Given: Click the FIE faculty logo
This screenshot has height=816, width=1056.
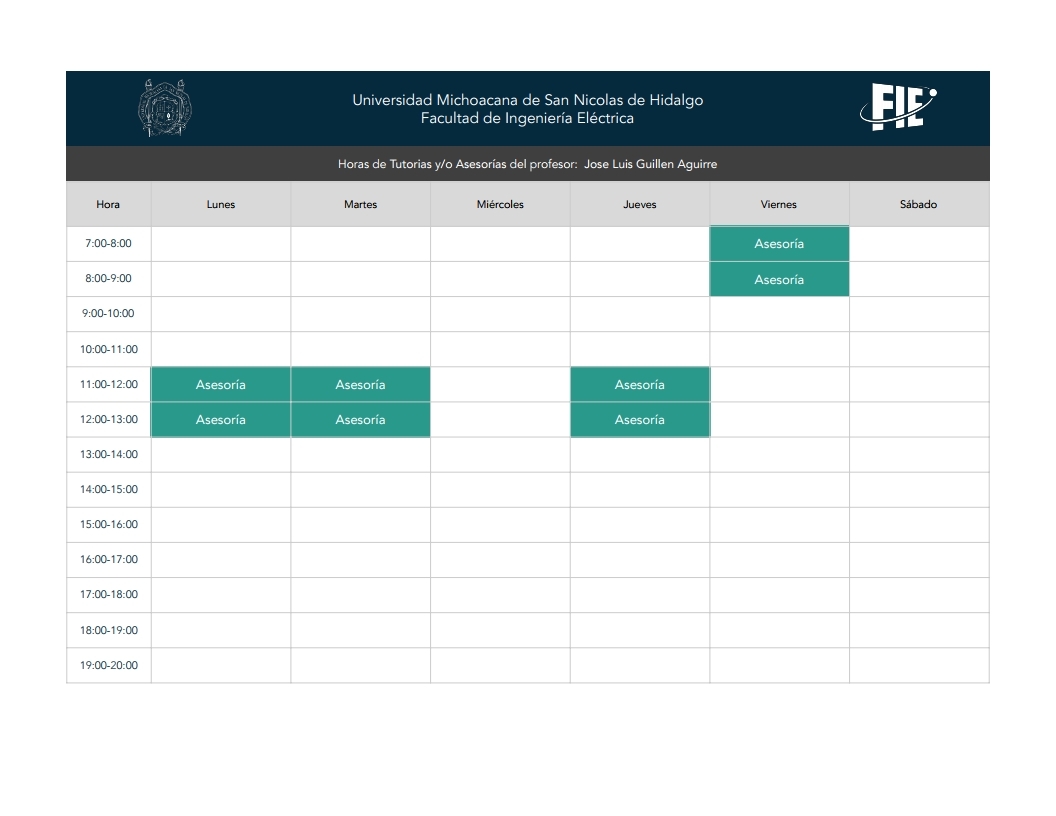Looking at the screenshot, I should (898, 106).
